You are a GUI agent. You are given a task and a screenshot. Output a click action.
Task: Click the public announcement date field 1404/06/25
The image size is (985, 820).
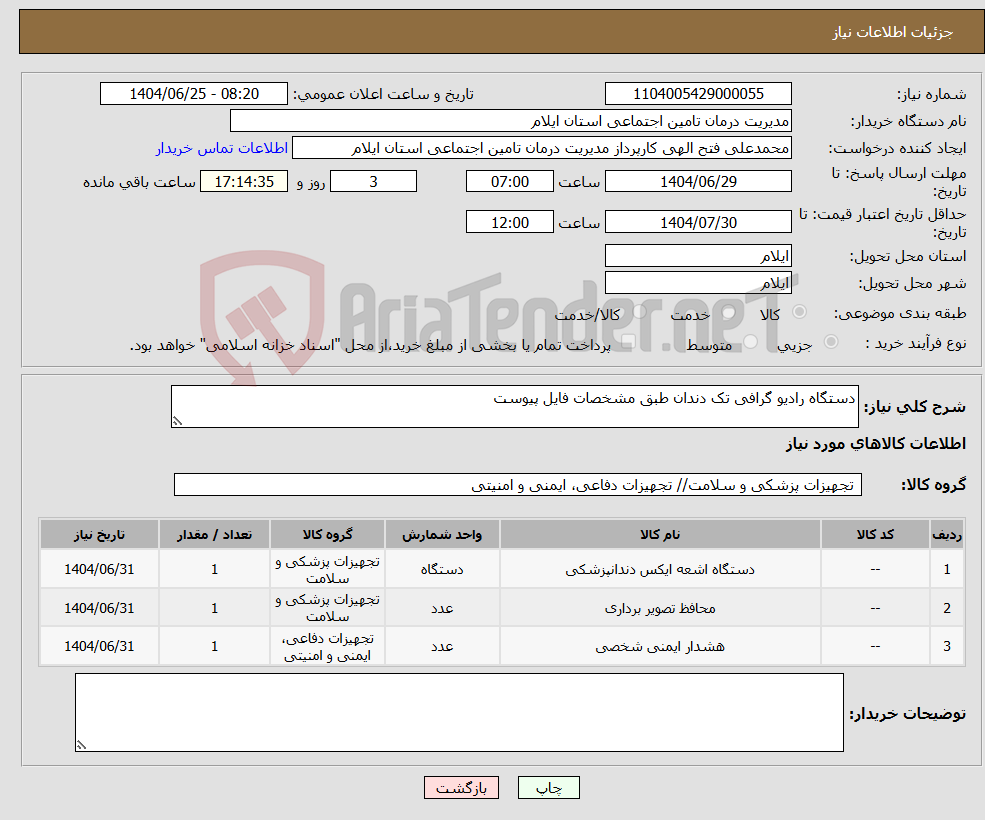coord(194,93)
